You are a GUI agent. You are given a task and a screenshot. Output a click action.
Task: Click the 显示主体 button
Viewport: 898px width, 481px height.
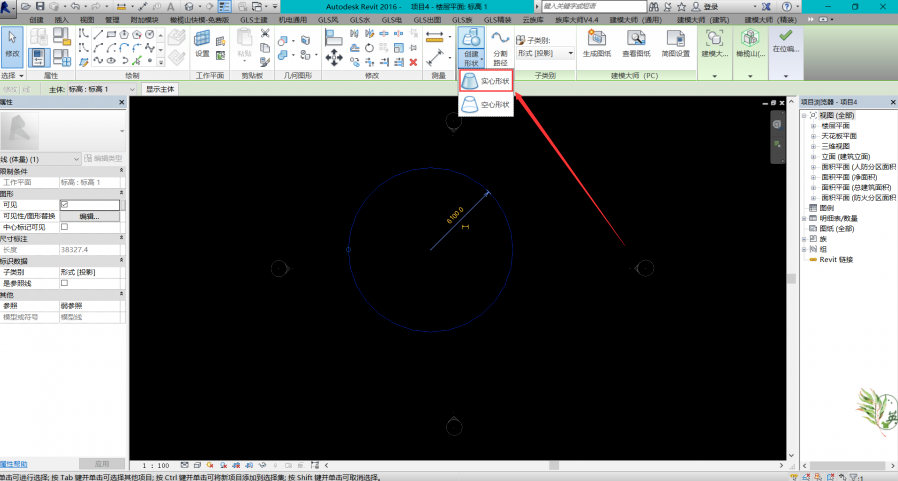[x=160, y=89]
